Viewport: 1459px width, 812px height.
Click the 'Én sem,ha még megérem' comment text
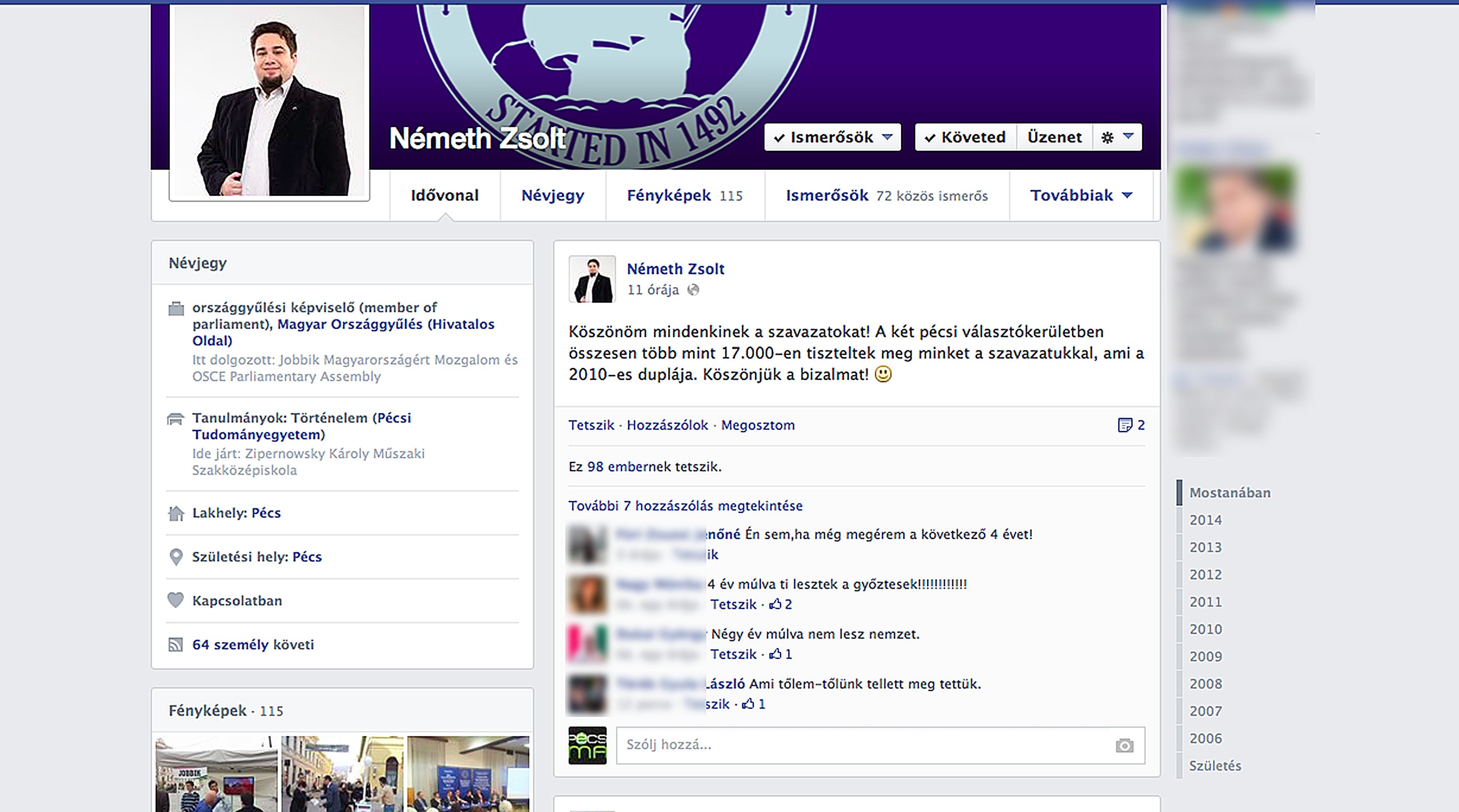[x=888, y=534]
